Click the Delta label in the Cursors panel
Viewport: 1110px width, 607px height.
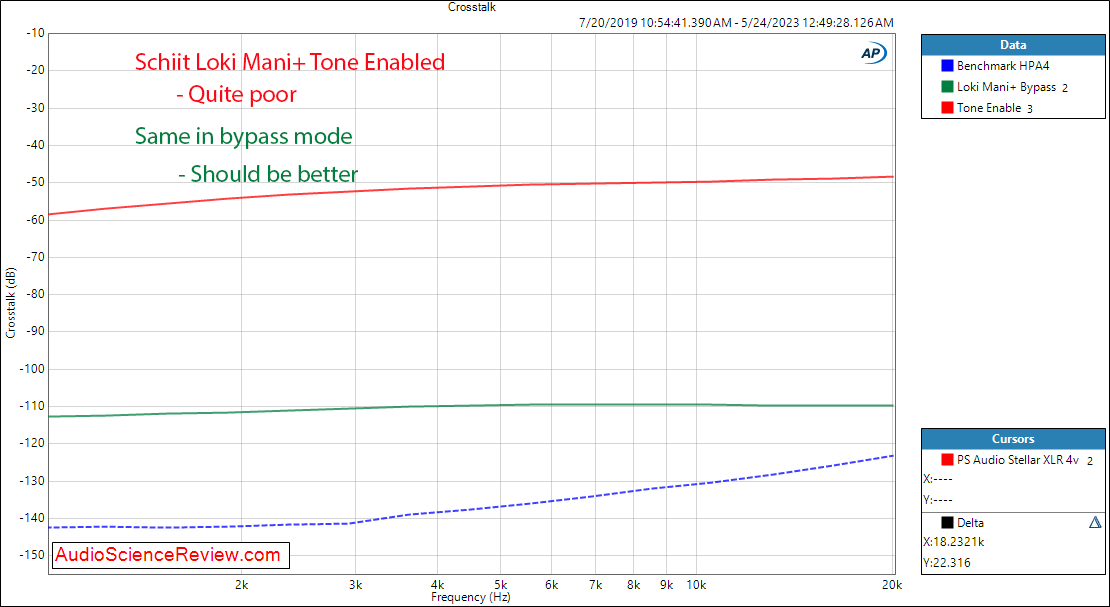pos(971,523)
